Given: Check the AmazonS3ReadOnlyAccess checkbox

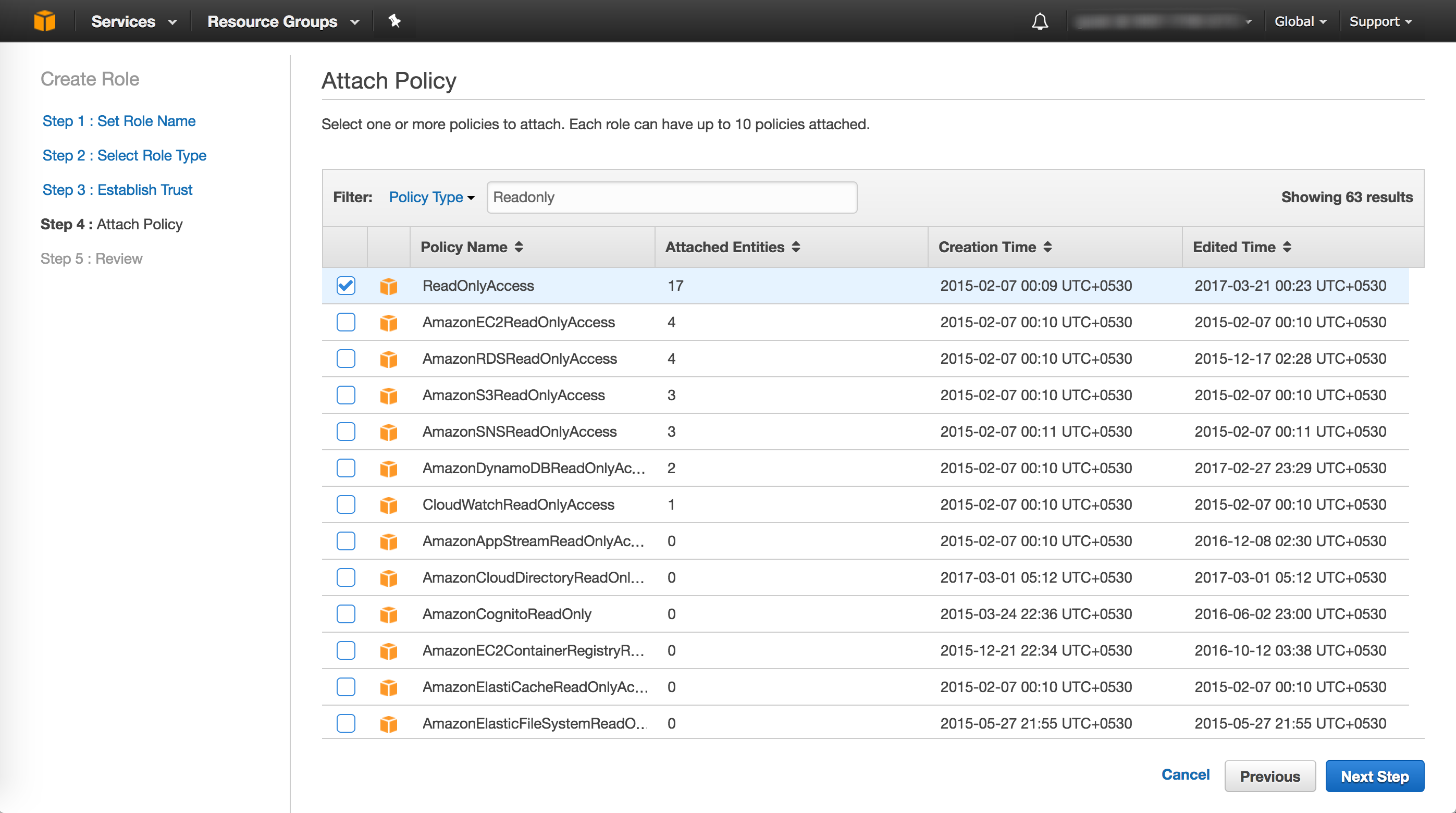Looking at the screenshot, I should click(346, 395).
